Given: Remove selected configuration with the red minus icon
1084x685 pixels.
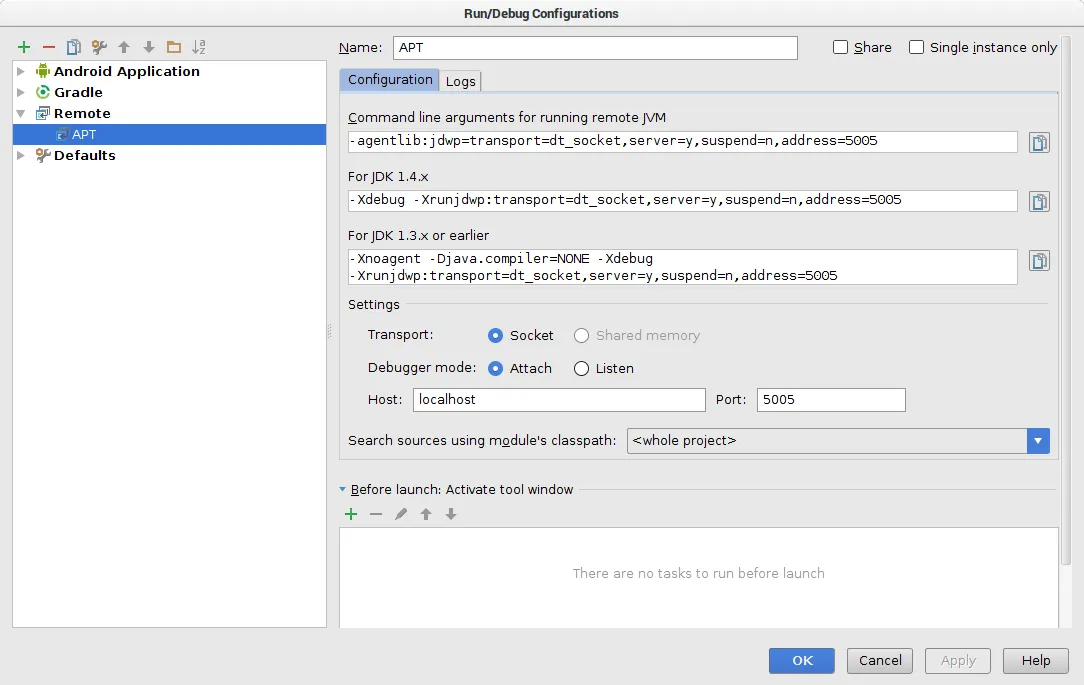Looking at the screenshot, I should pos(49,47).
